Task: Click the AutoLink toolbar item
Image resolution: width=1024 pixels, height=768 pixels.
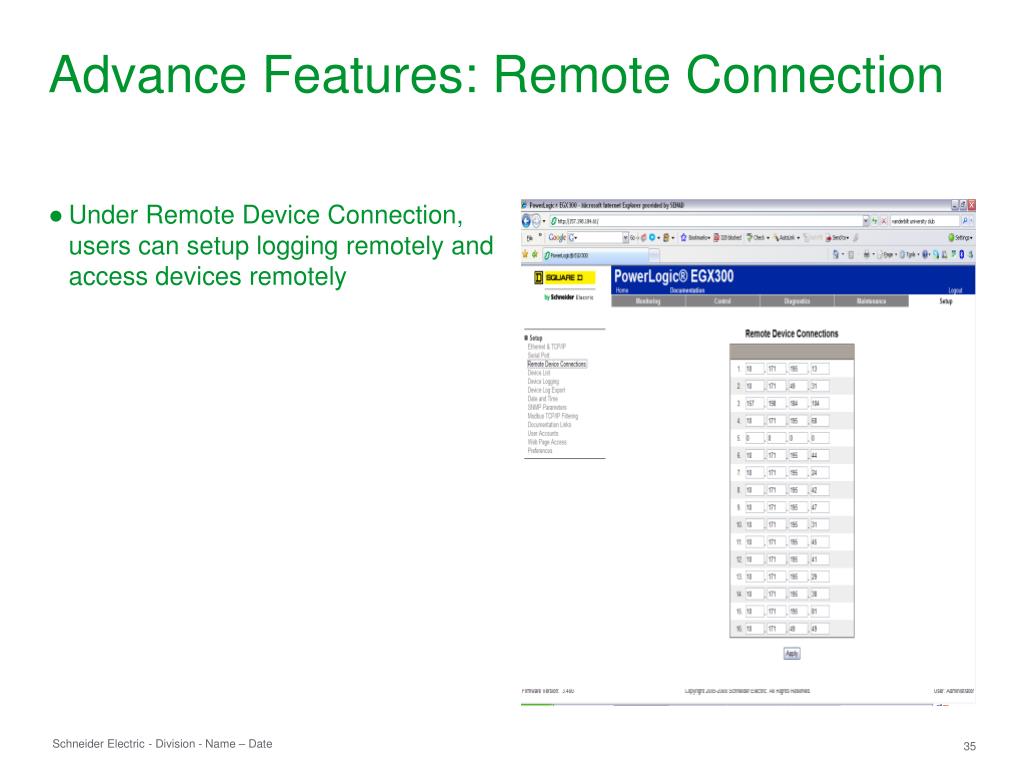Action: 787,238
